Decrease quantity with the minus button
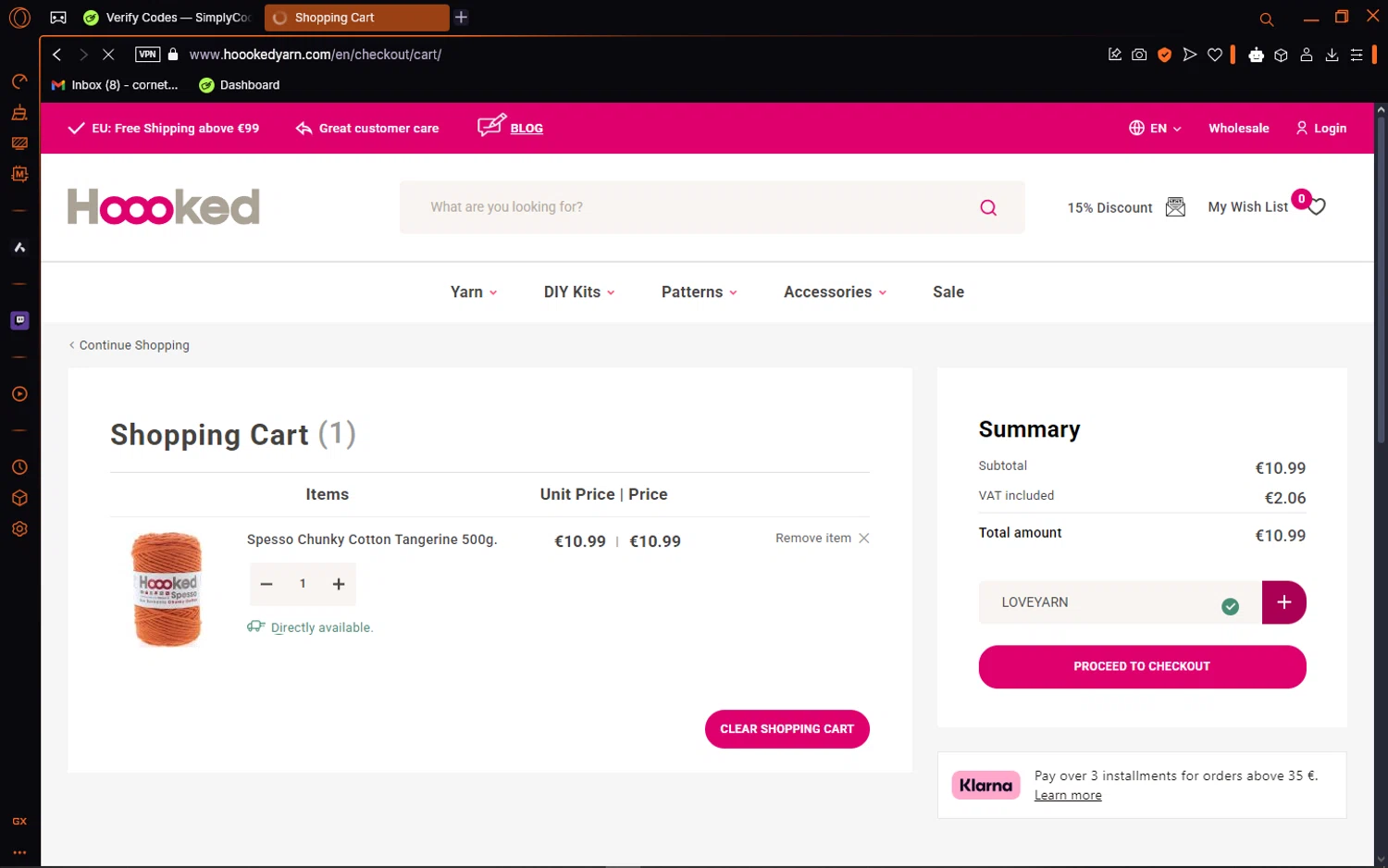1388x868 pixels. [266, 584]
